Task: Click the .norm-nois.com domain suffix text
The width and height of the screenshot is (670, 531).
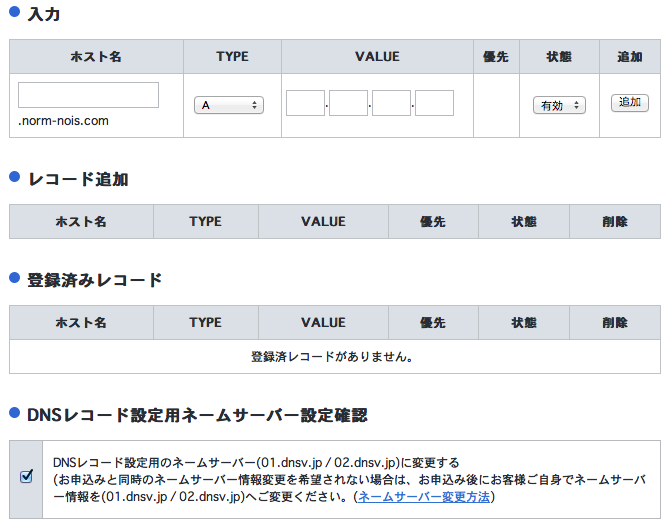Action: [63, 121]
